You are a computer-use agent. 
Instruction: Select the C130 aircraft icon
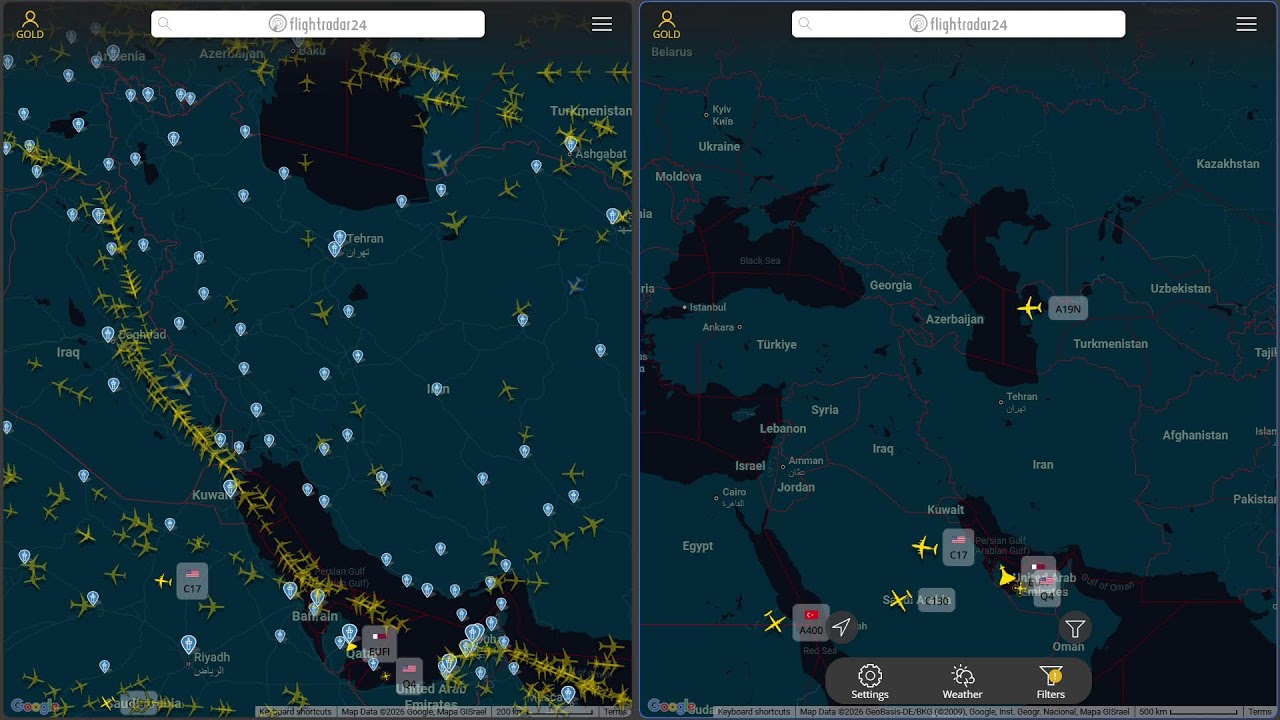(900, 600)
